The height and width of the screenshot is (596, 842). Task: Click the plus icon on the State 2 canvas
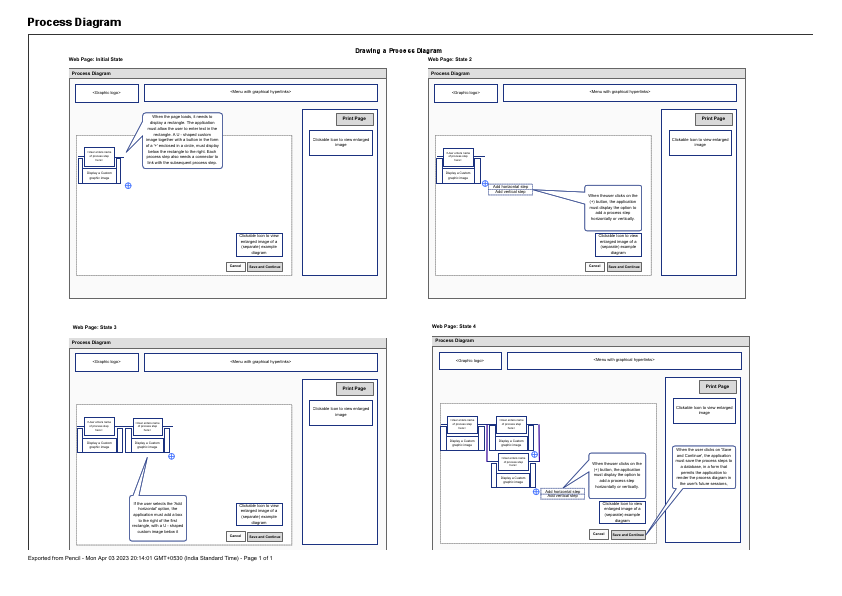coord(485,183)
